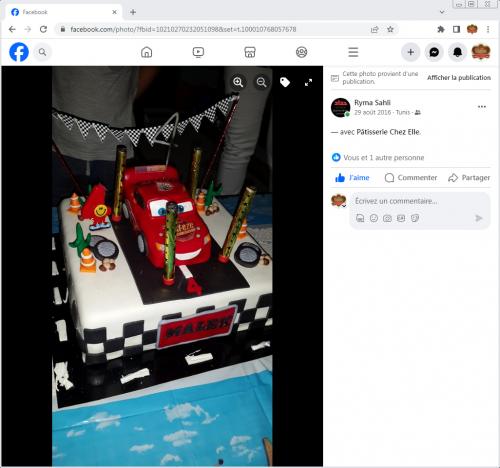
Task: Click Afficher la publication link
Action: tap(459, 78)
